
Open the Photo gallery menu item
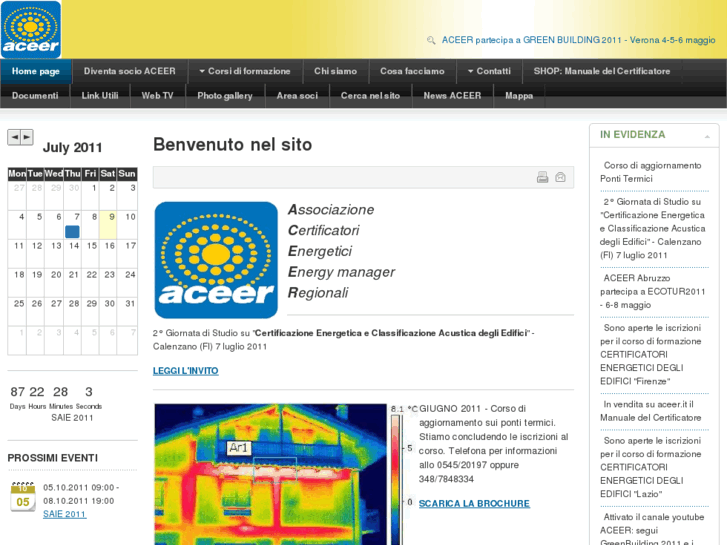tap(225, 96)
